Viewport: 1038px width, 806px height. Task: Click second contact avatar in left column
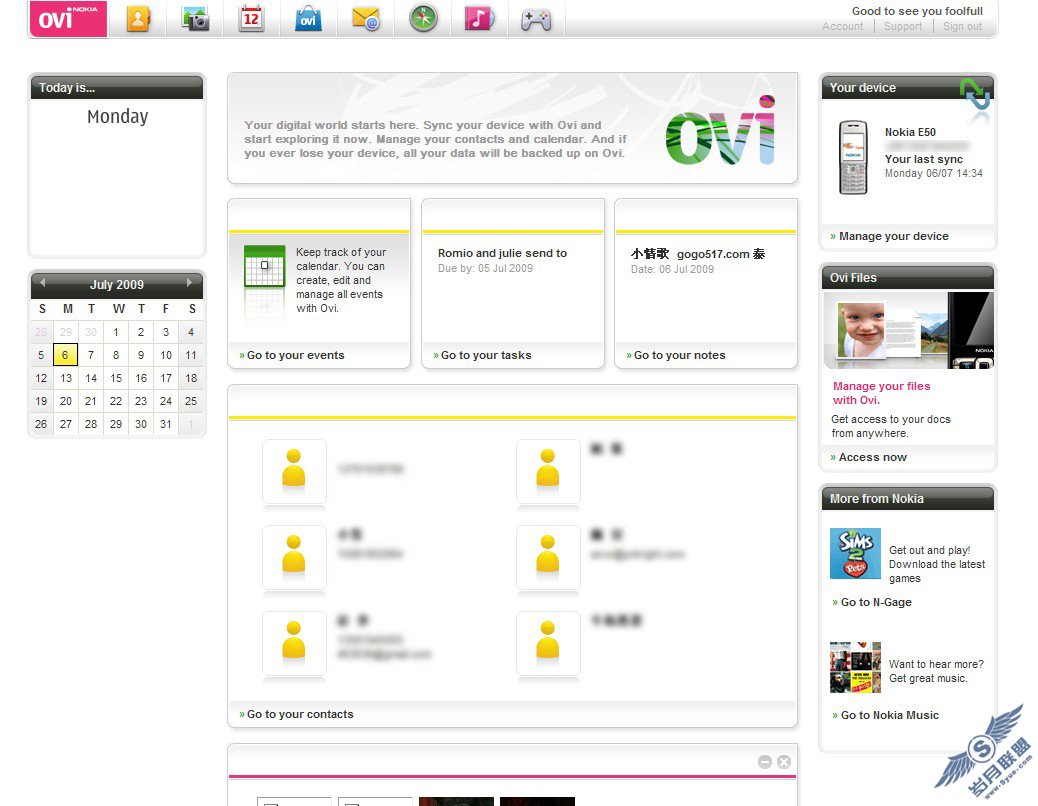[294, 557]
